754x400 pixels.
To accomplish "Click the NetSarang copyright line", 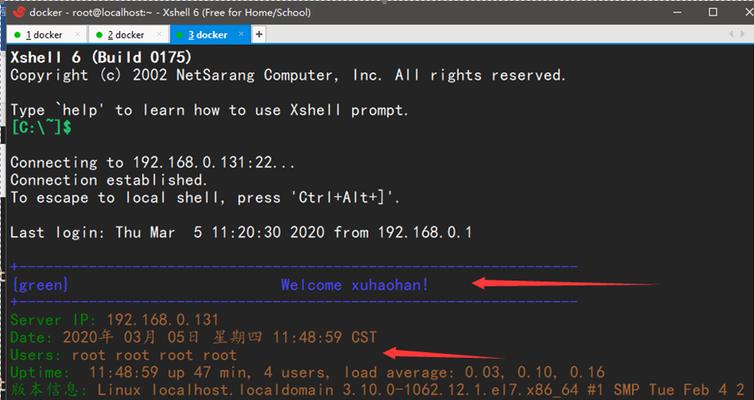I will coord(288,75).
